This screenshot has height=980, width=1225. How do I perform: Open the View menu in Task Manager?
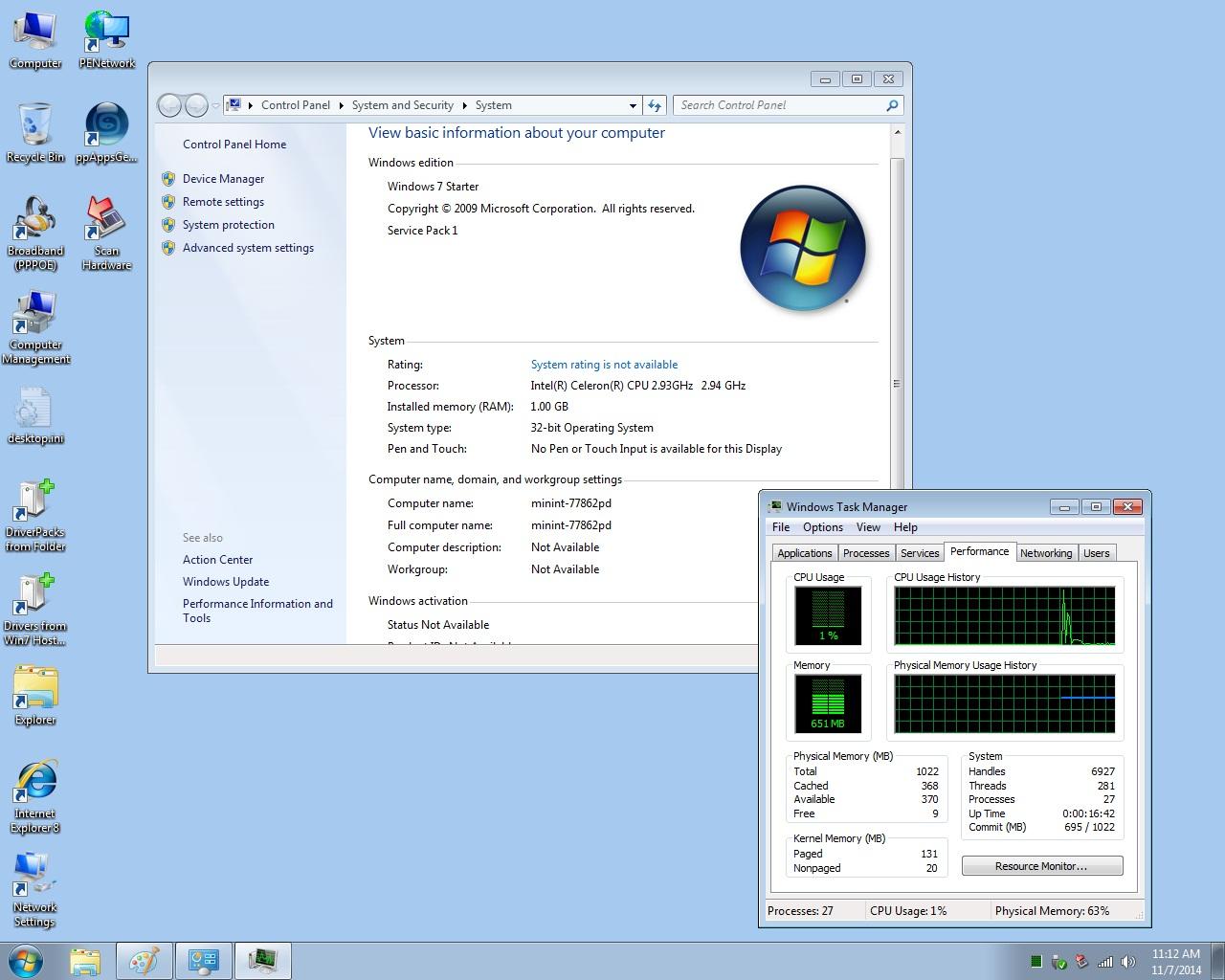[868, 527]
